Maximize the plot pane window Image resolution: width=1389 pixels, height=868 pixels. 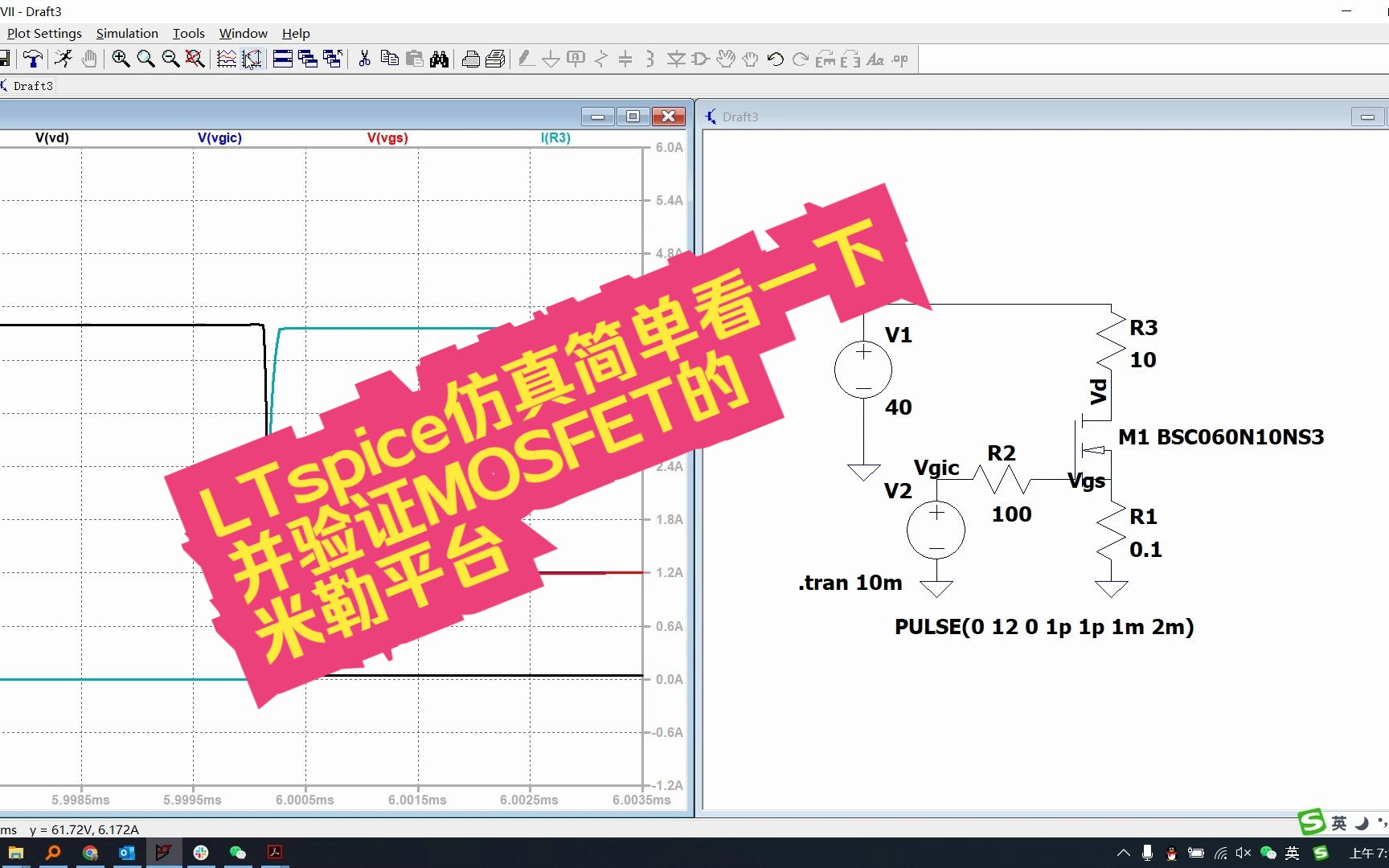633,117
